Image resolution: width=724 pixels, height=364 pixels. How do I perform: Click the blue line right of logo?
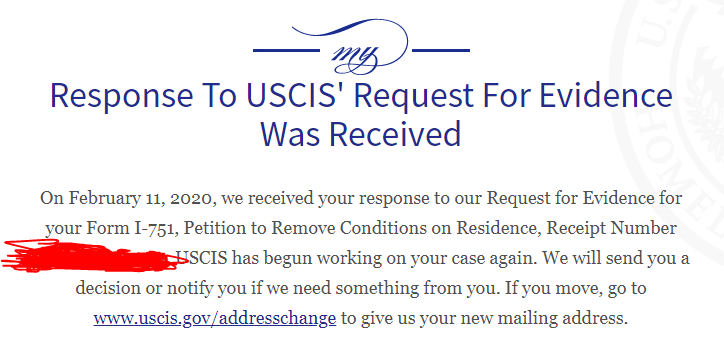point(441,50)
